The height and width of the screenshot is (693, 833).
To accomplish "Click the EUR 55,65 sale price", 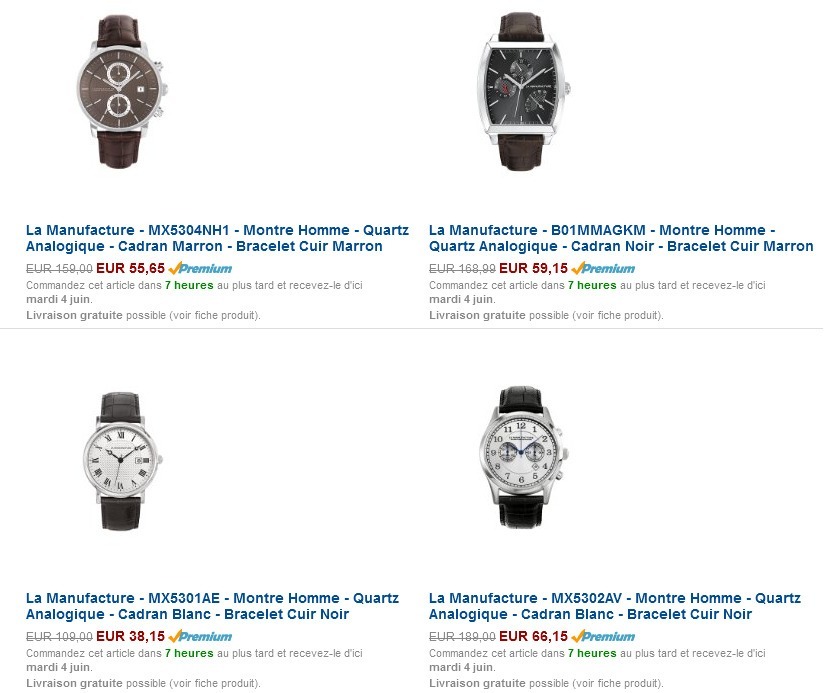I will 131,268.
